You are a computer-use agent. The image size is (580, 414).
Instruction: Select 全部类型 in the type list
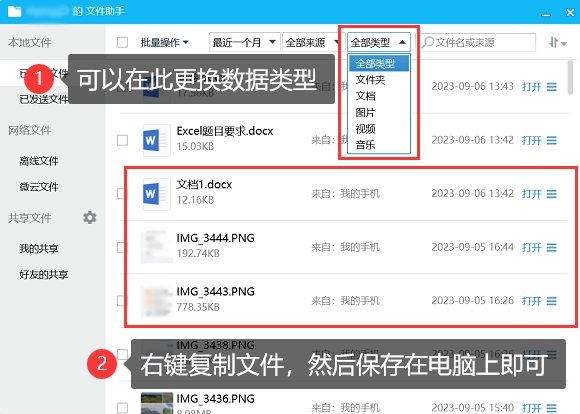(x=379, y=63)
